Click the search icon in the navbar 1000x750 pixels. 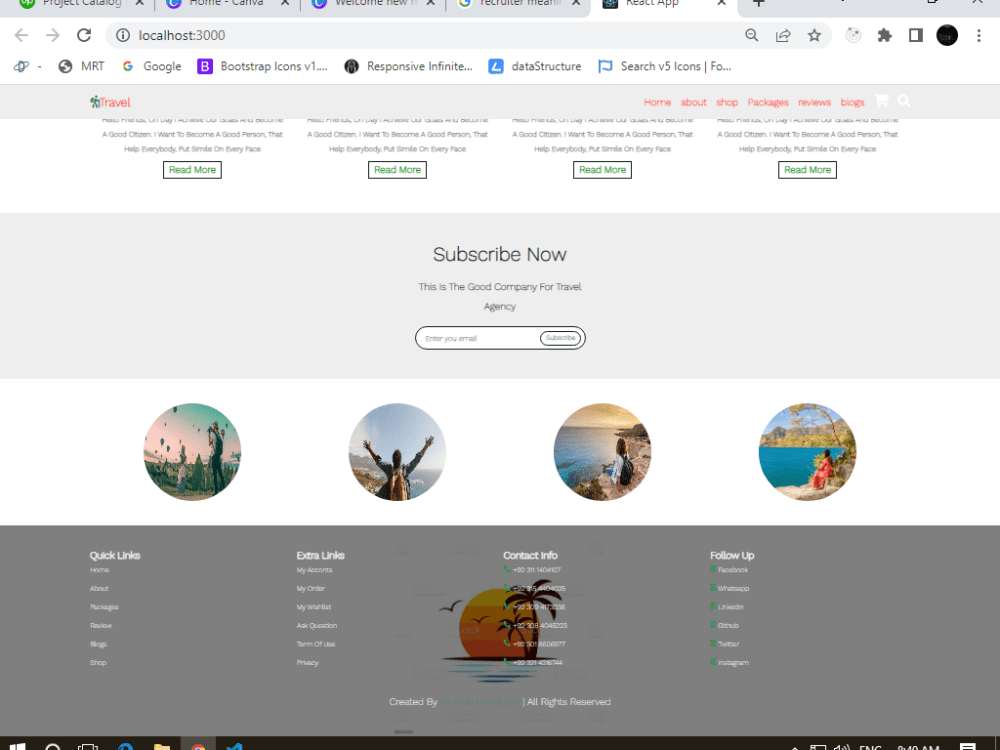[x=903, y=101]
